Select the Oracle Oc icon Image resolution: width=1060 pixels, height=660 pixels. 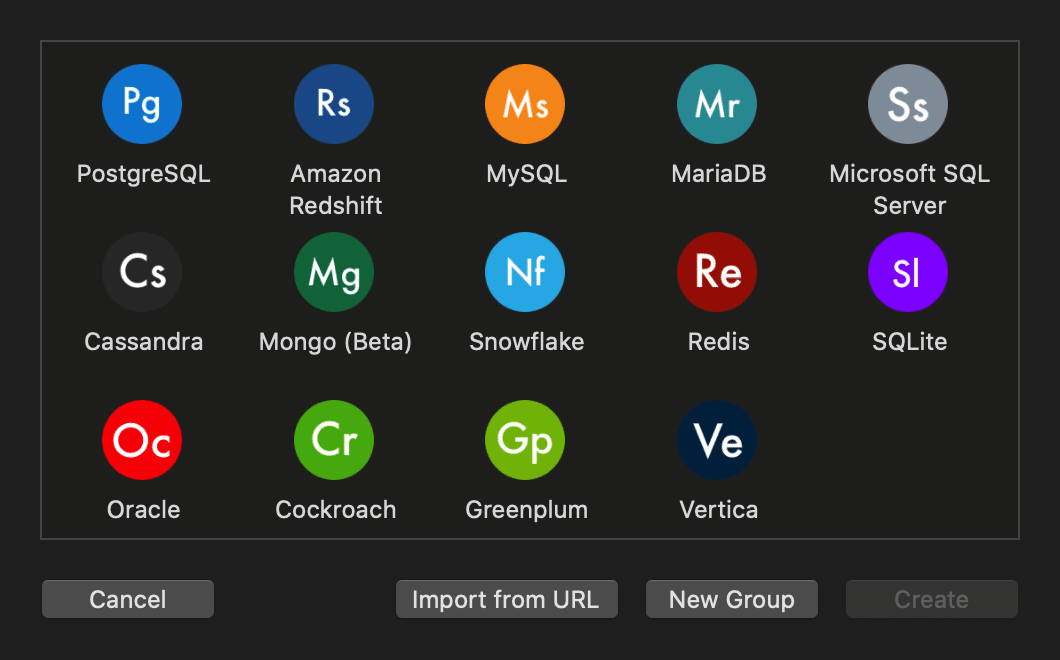point(142,440)
